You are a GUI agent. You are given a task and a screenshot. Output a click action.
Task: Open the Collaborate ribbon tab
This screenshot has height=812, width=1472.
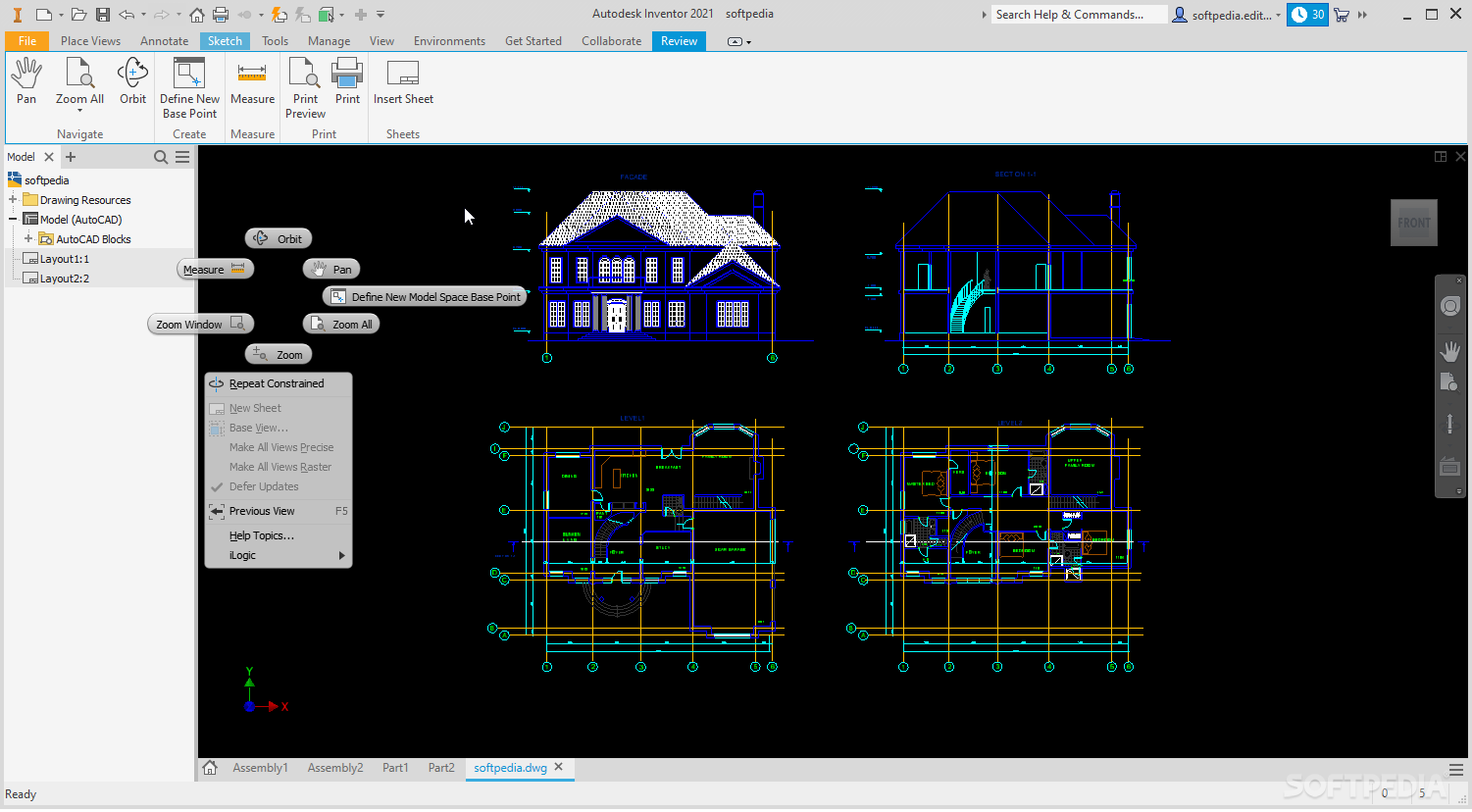611,41
